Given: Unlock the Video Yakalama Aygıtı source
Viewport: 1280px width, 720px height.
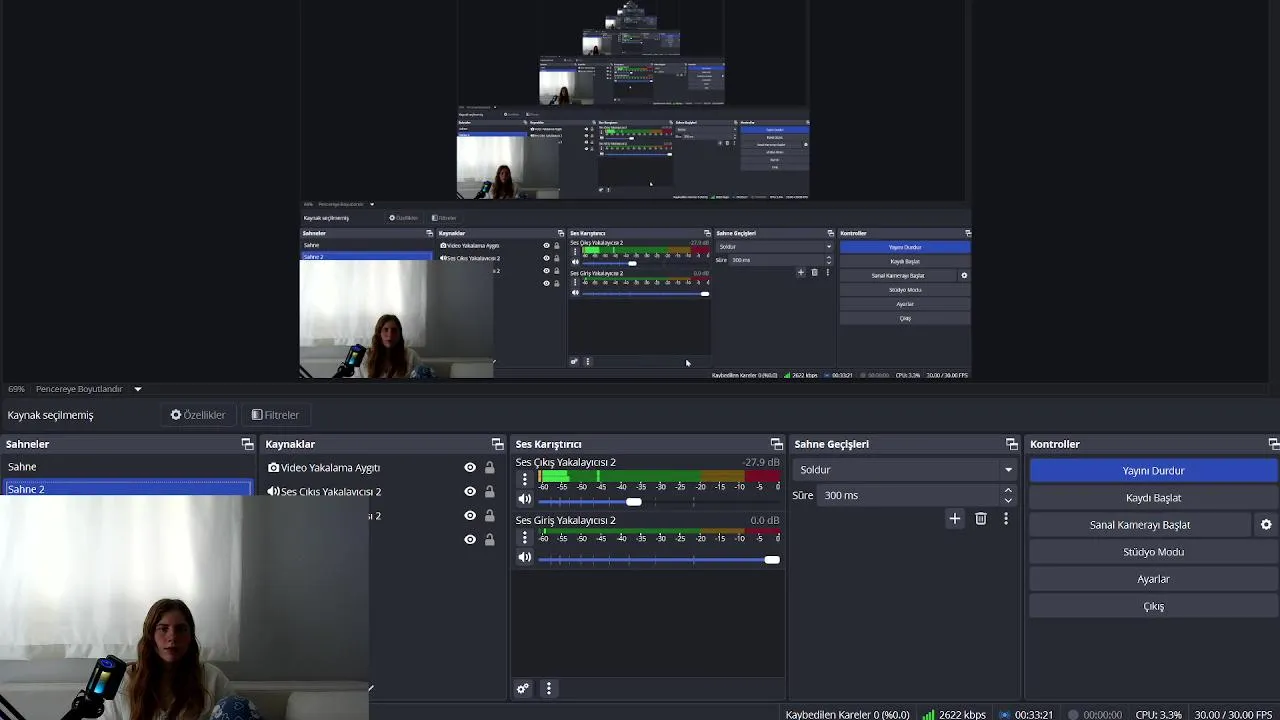Looking at the screenshot, I should click(x=489, y=467).
